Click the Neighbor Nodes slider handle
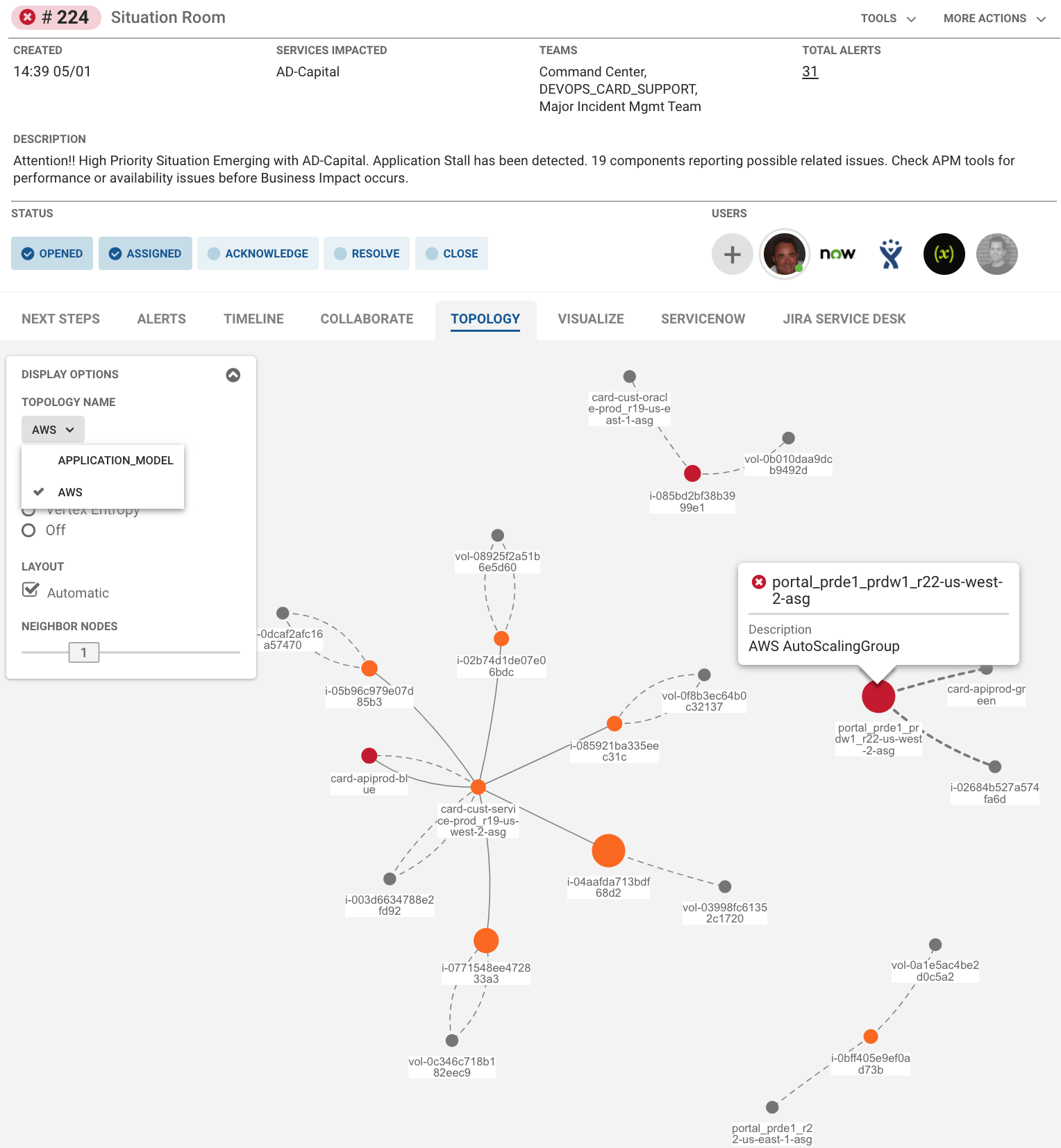 tap(84, 652)
